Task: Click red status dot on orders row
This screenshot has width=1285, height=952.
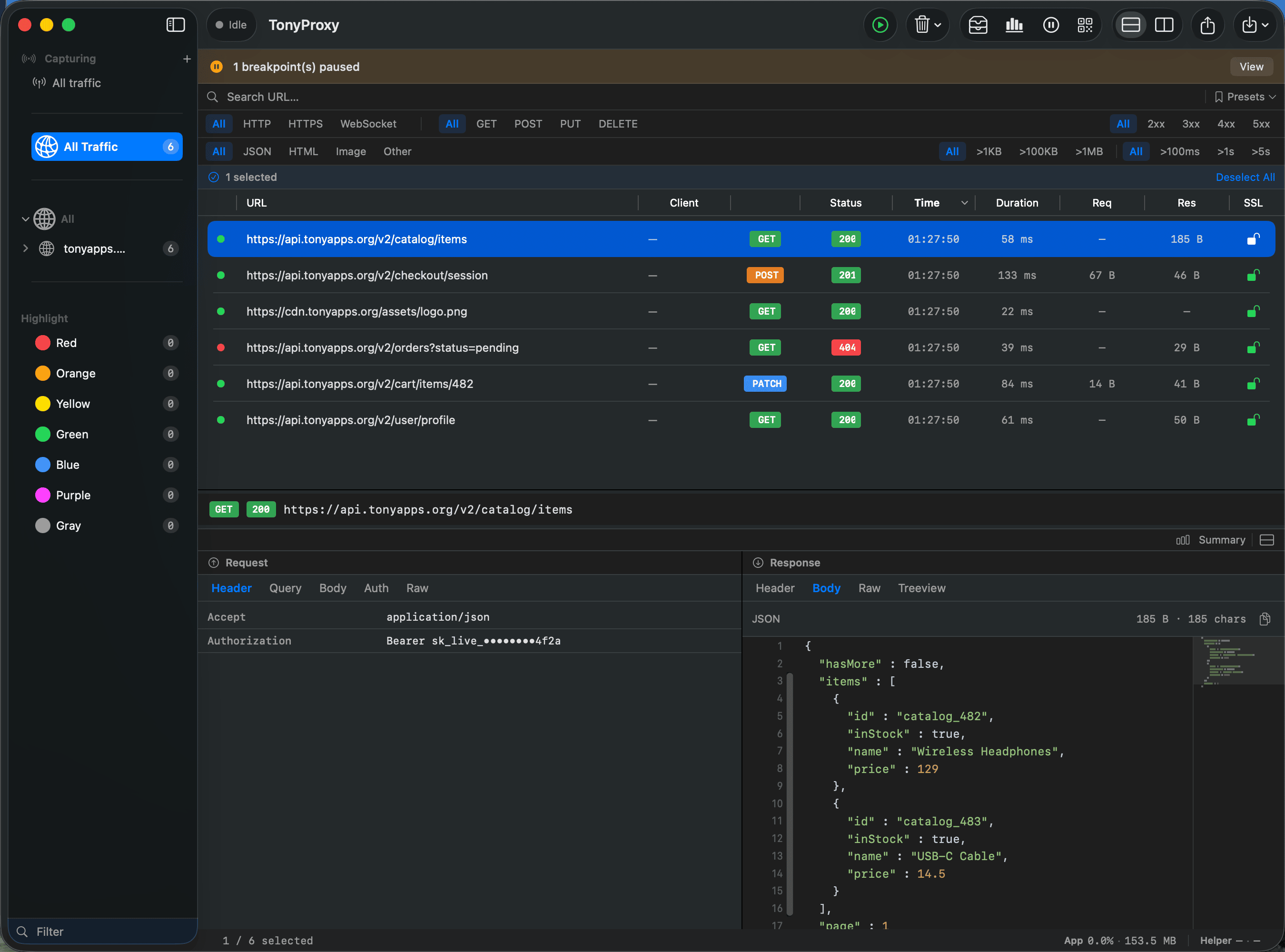Action: point(221,347)
